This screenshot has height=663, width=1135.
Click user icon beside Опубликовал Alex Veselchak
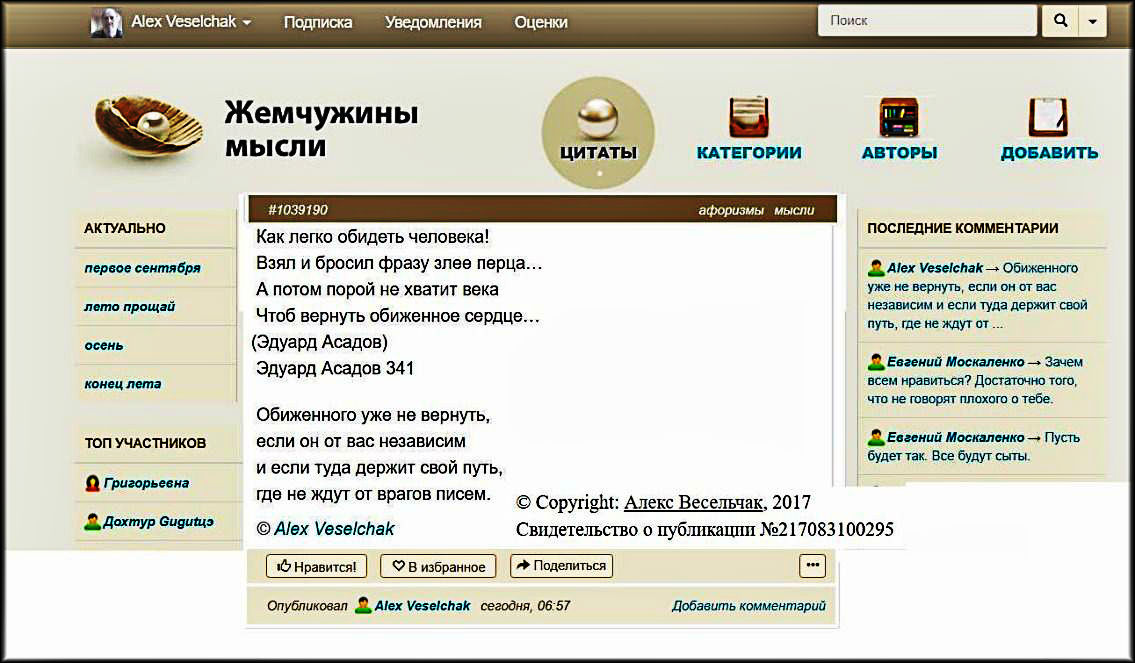coord(363,605)
